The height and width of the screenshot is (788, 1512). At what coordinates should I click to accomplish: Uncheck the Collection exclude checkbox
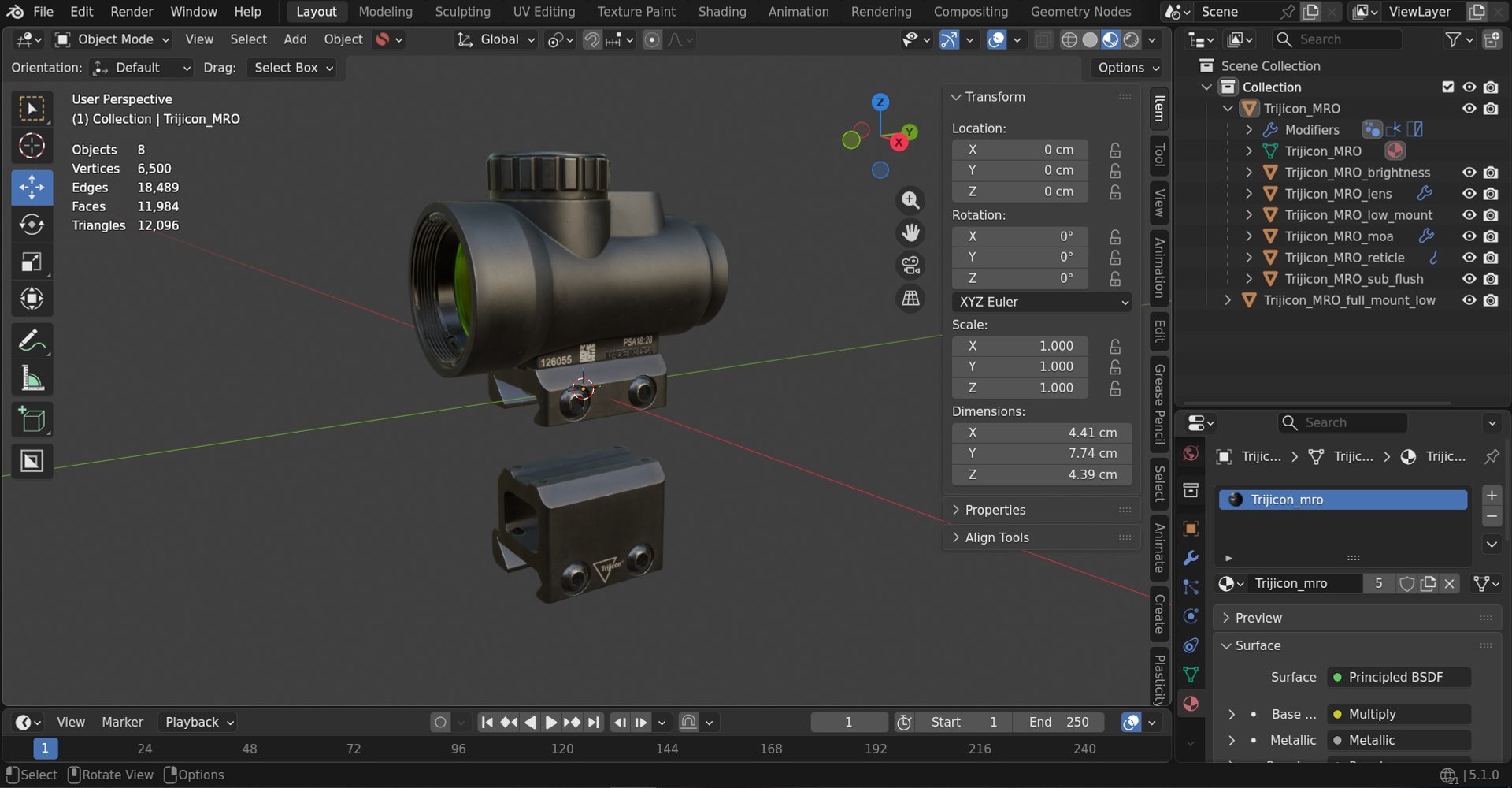pos(1448,87)
